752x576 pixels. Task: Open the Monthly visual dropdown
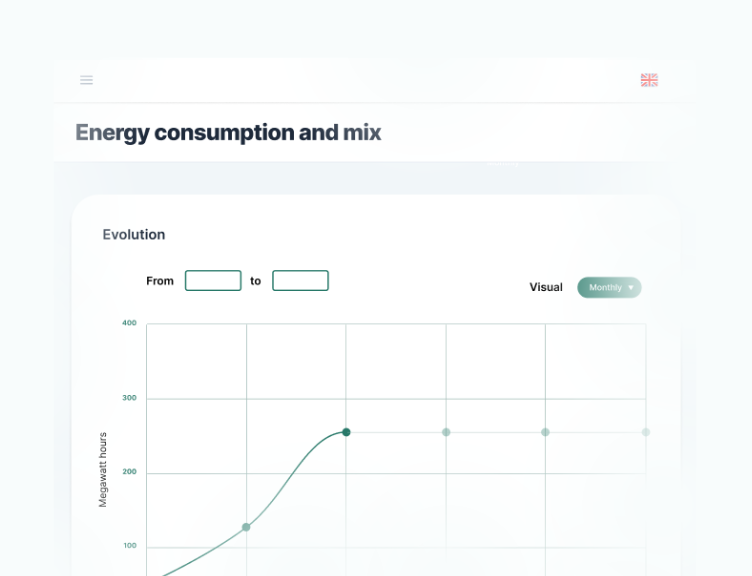click(x=608, y=288)
